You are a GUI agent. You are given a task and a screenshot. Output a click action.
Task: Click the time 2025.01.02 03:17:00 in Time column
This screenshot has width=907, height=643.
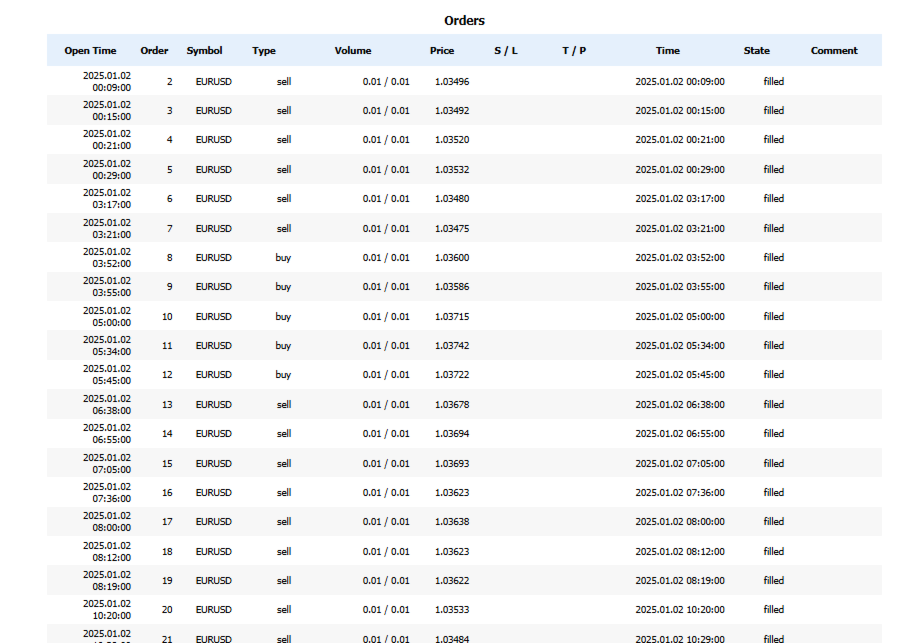point(680,198)
